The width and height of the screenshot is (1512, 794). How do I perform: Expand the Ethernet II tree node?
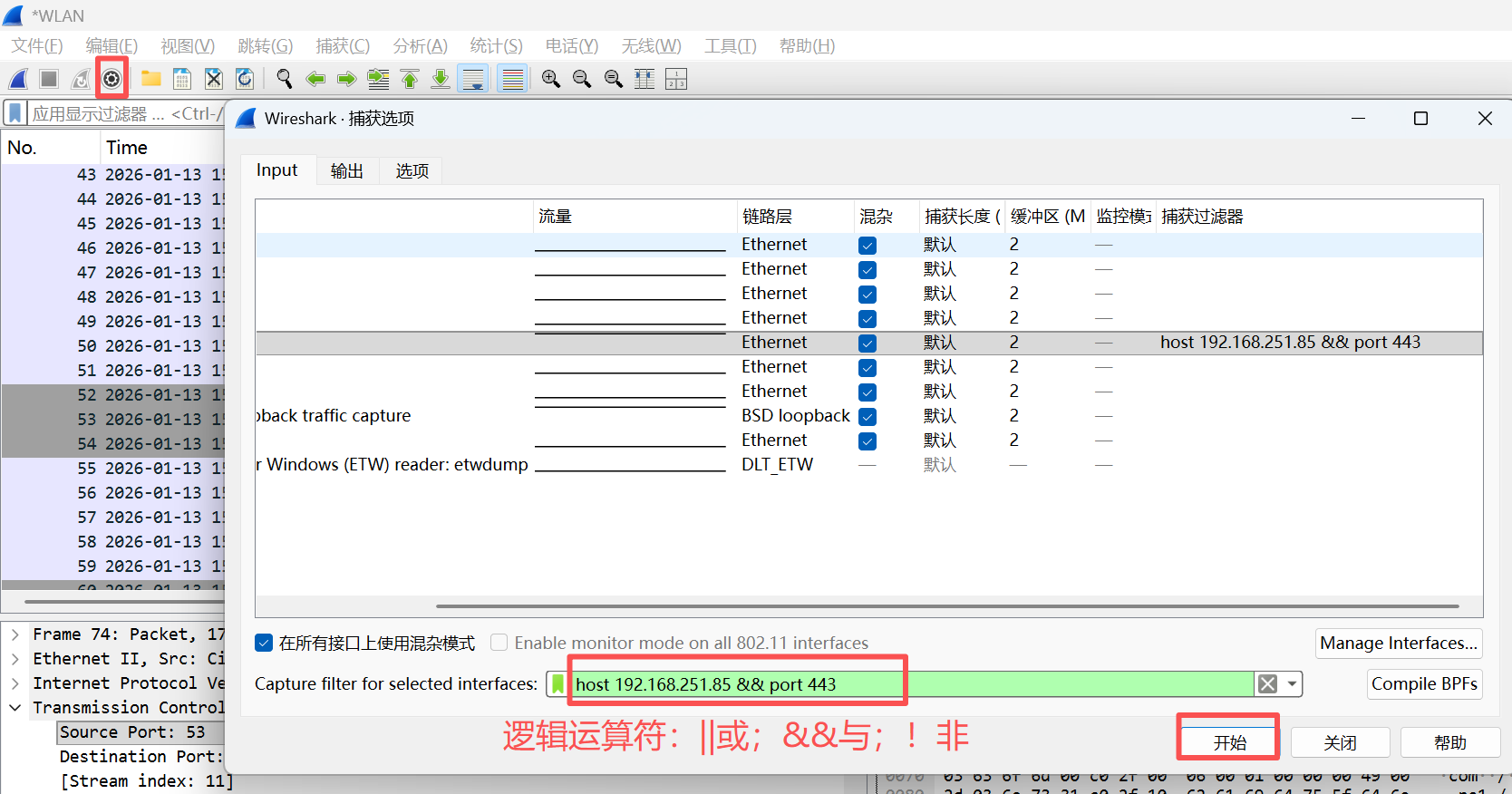pos(15,659)
